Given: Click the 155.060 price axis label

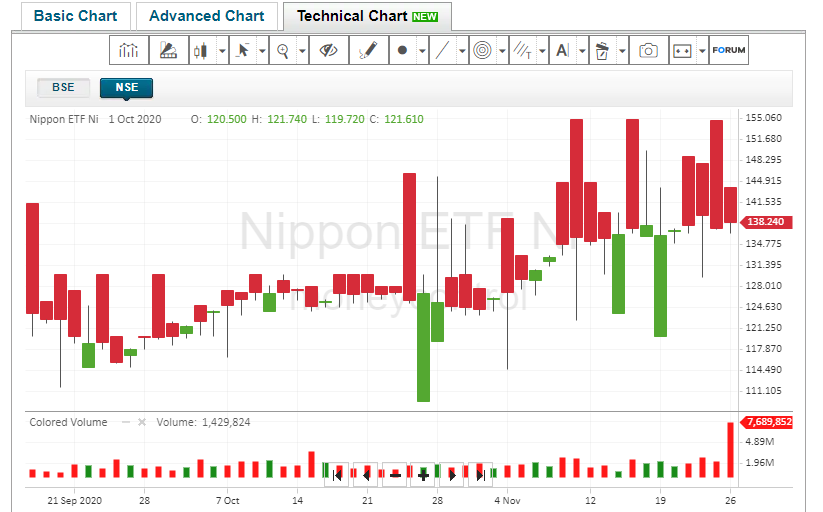Looking at the screenshot, I should 764,118.
